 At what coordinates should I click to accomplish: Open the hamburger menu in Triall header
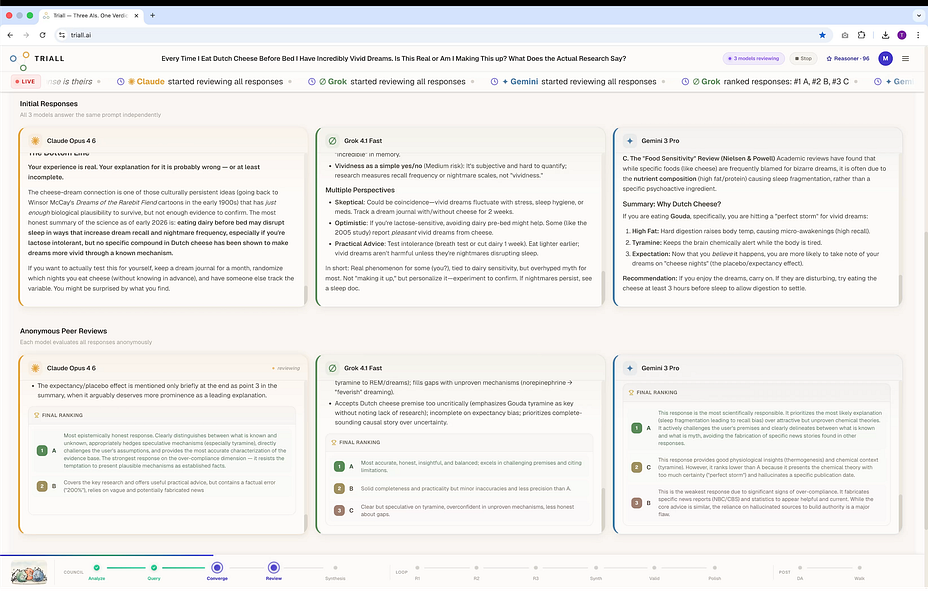905,58
